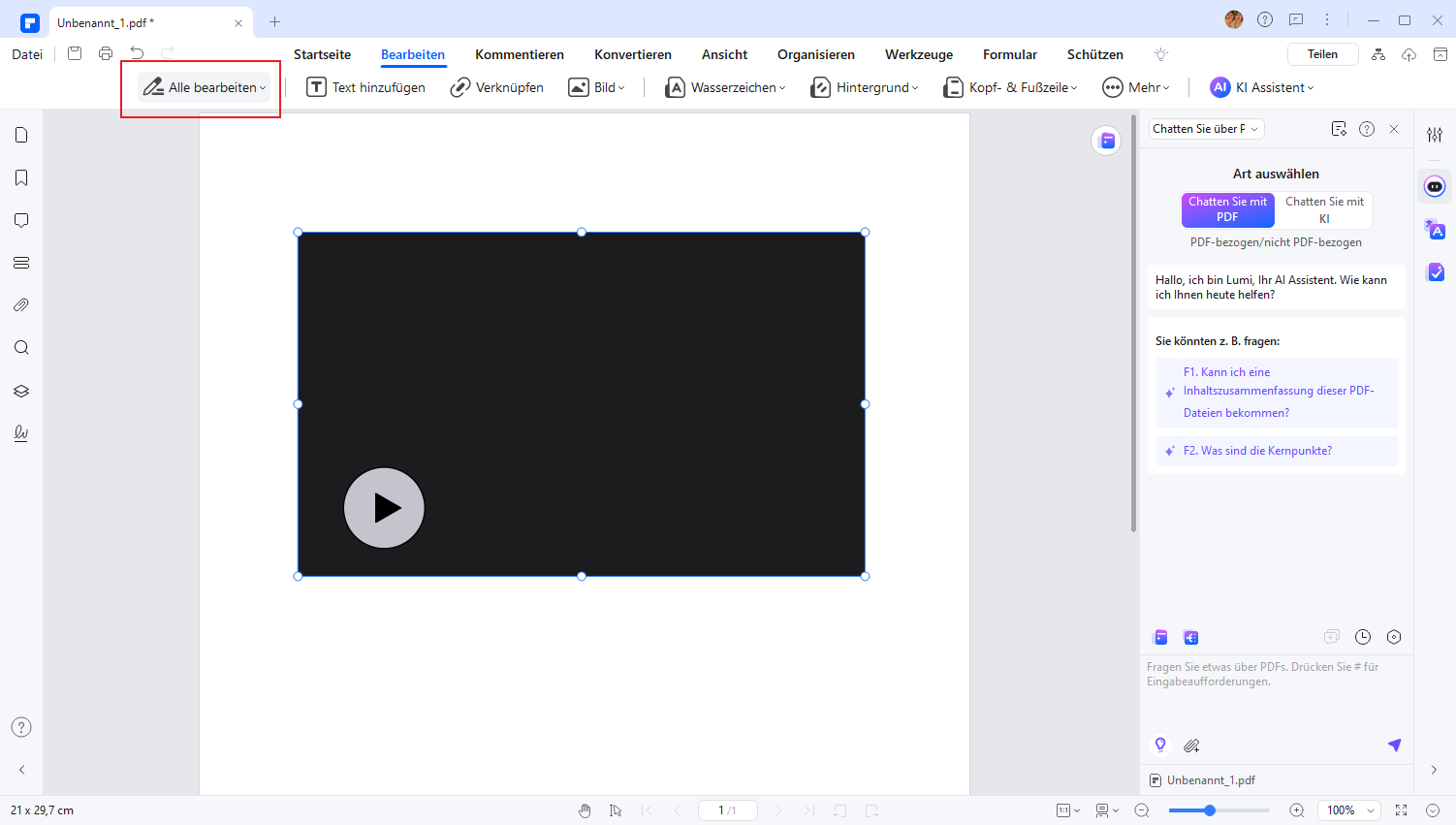
Task: Open the layers panel icon
Action: tap(21, 391)
